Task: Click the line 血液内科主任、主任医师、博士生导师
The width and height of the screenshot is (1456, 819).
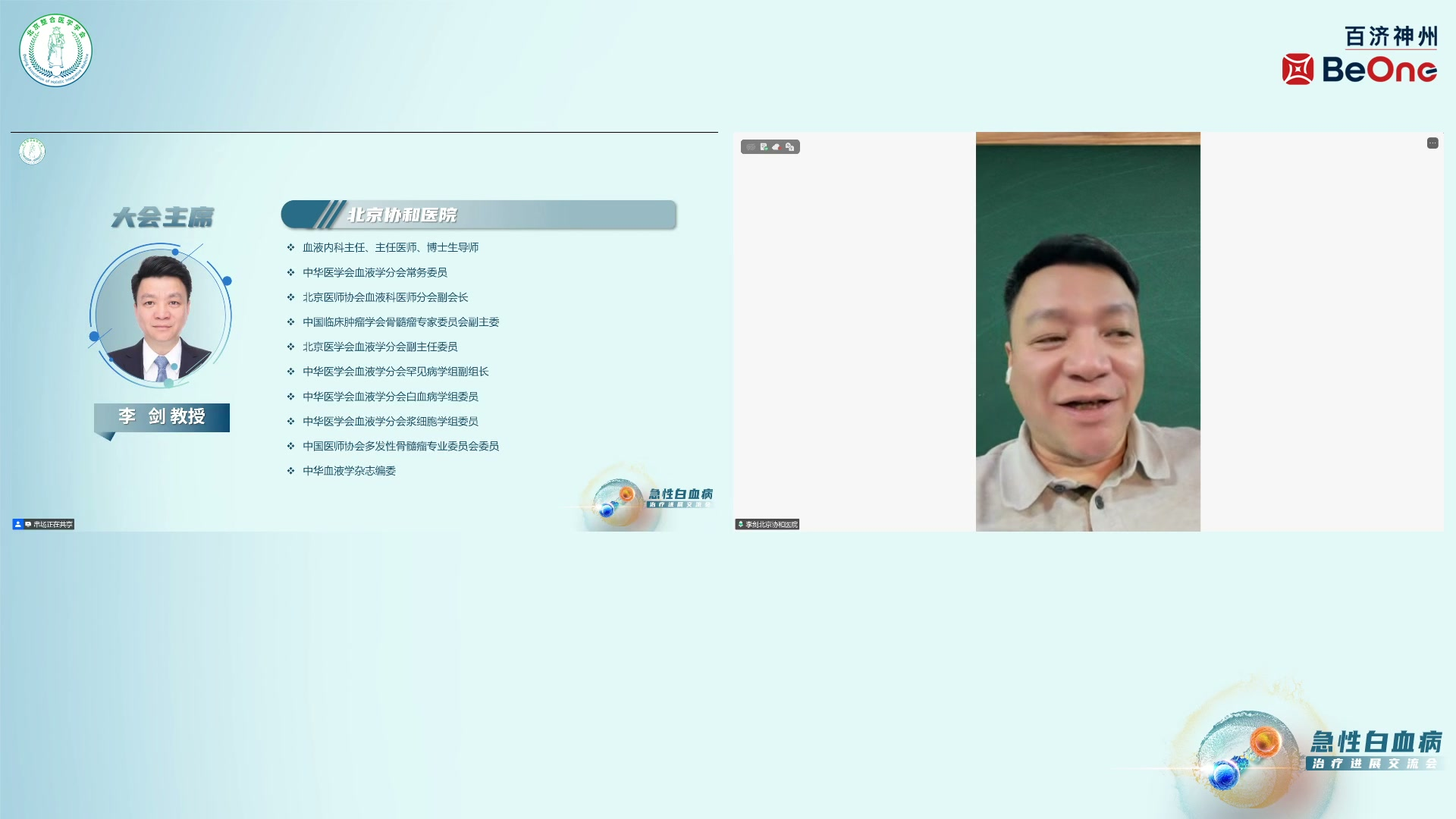Action: click(x=391, y=247)
